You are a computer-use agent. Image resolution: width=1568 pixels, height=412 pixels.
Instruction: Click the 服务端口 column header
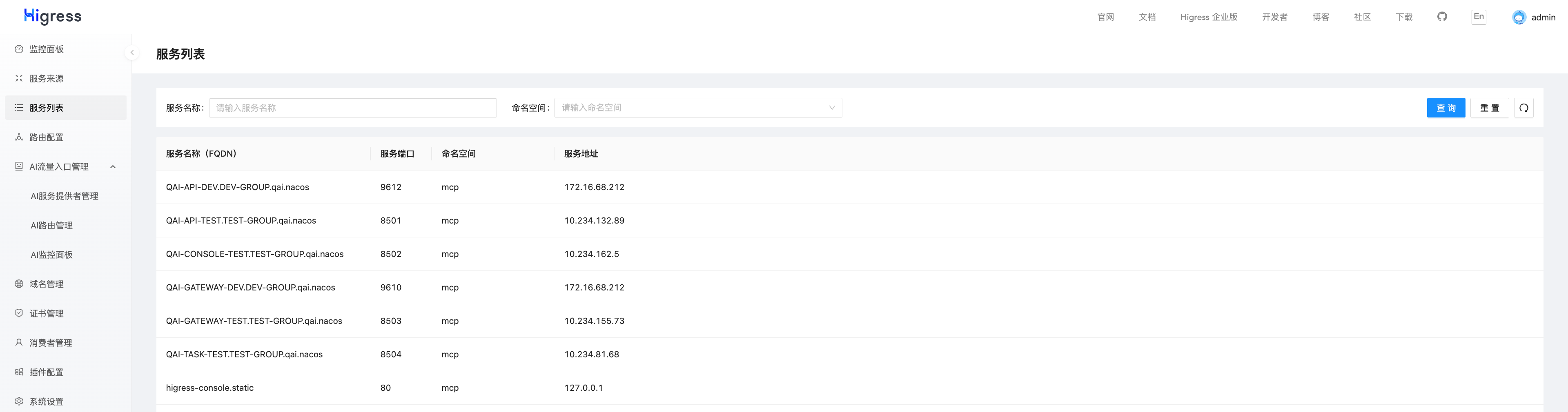tap(397, 154)
